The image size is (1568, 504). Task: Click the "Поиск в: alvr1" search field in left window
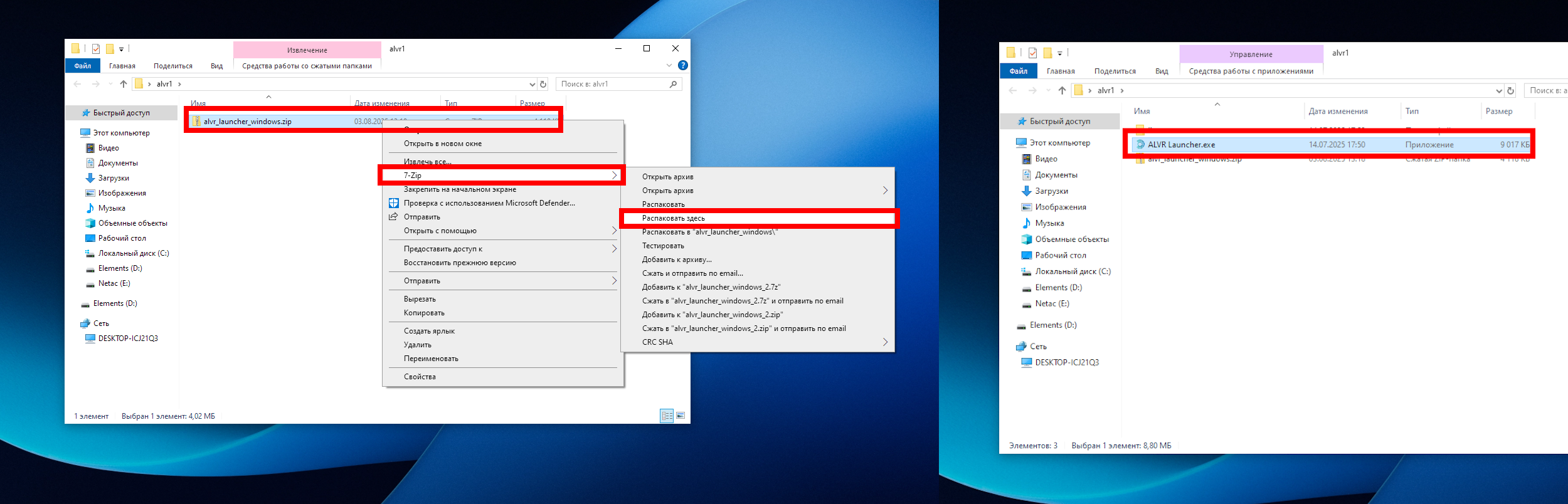pos(612,84)
